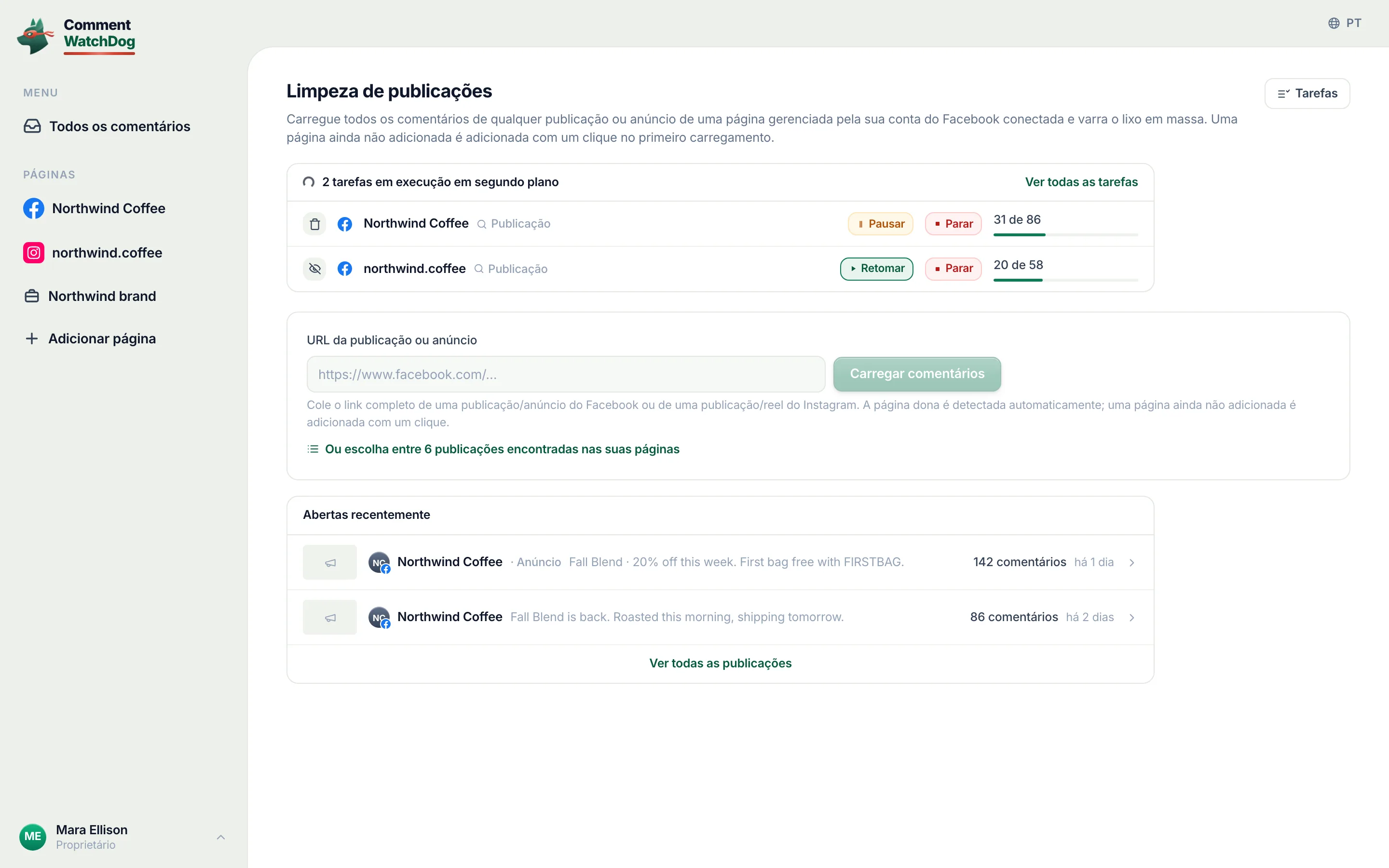The width and height of the screenshot is (1389, 868).
Task: Pause the Northwind Coffee task
Action: click(881, 224)
